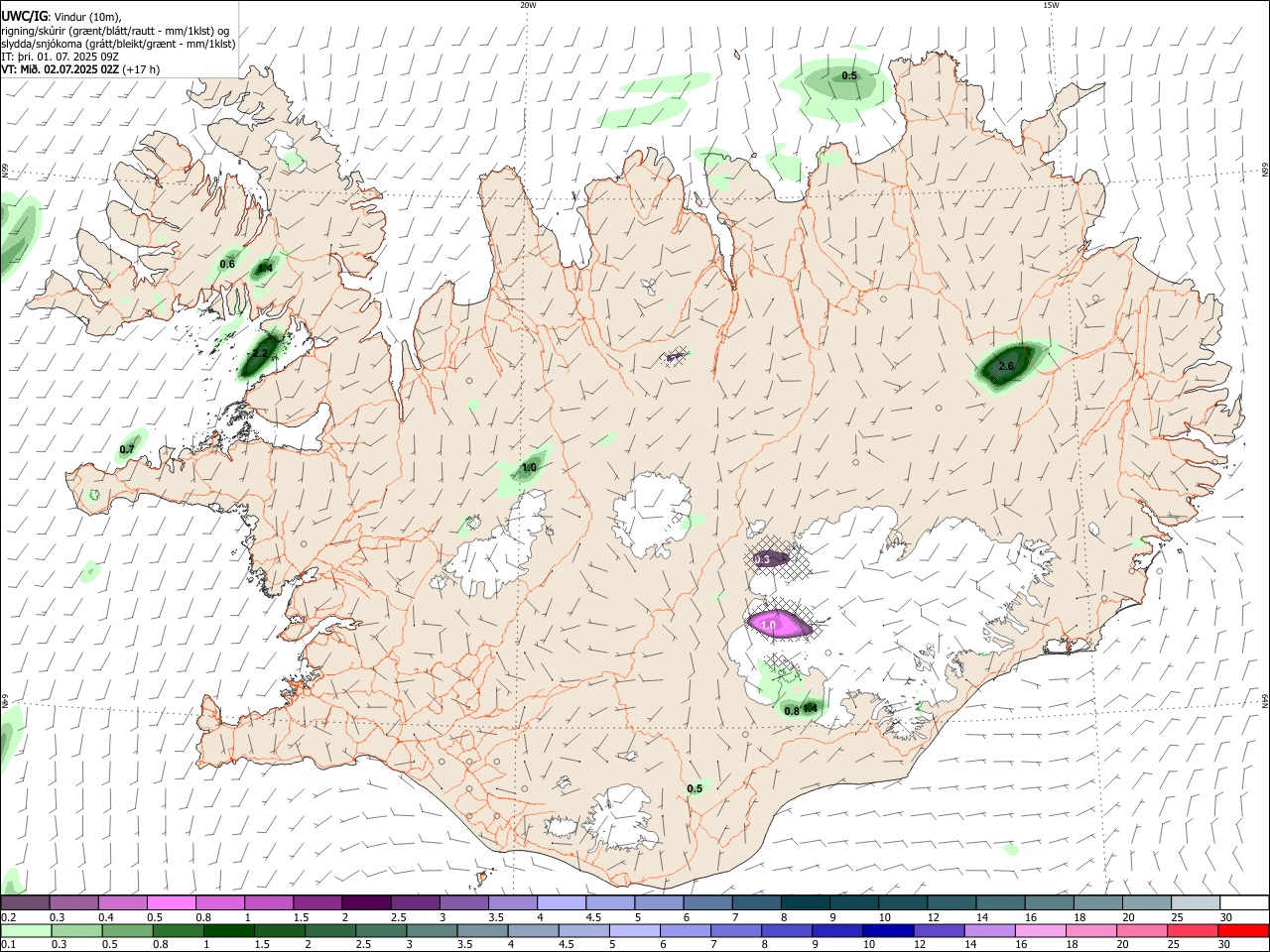The image size is (1270, 952).
Task: Click the 2.2 rainfall label on the west coast
Action: point(260,353)
